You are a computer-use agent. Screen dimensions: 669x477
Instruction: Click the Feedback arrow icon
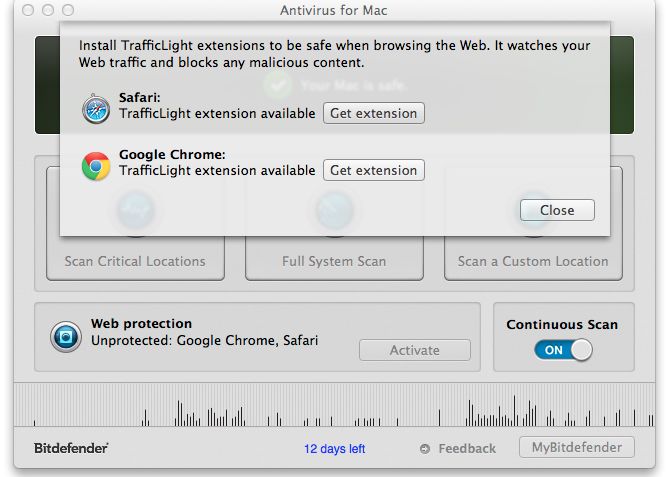click(425, 449)
